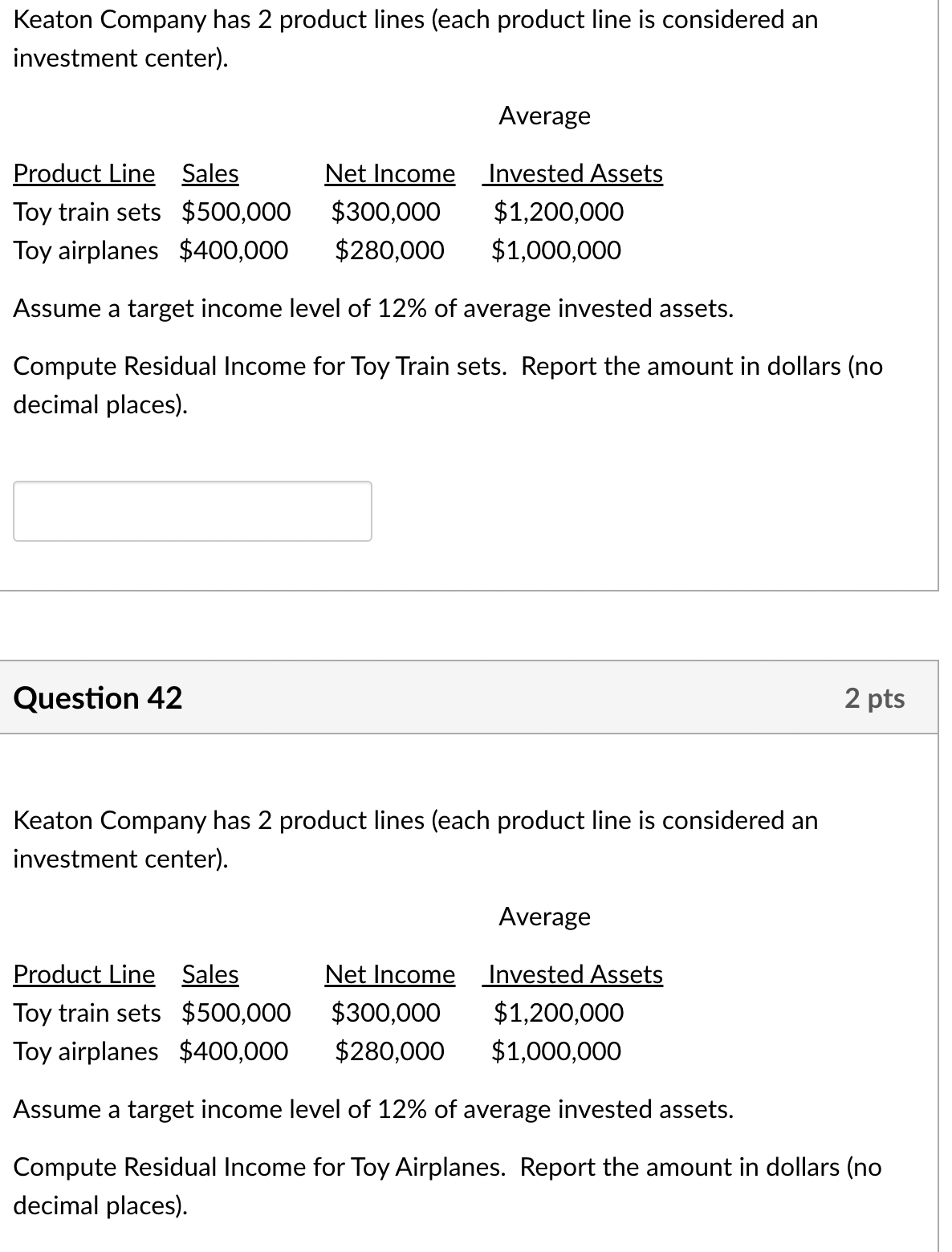Click the $1,200,000 value in Question 42 table

click(559, 1013)
